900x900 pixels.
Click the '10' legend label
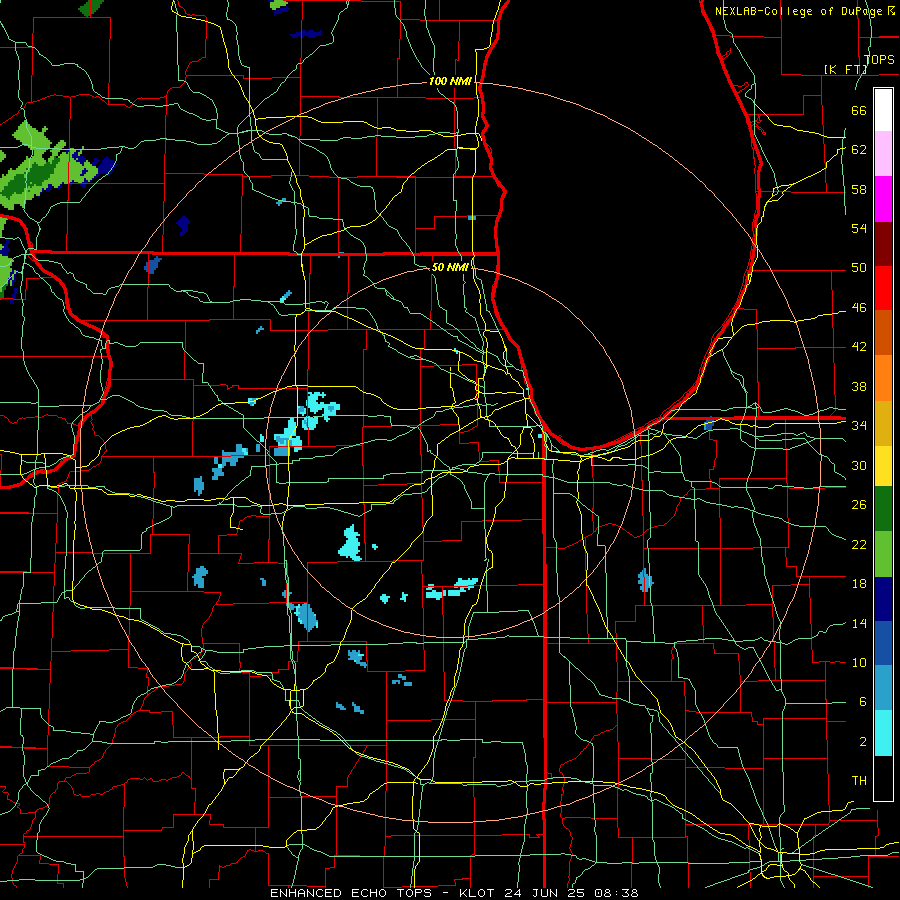(x=859, y=663)
